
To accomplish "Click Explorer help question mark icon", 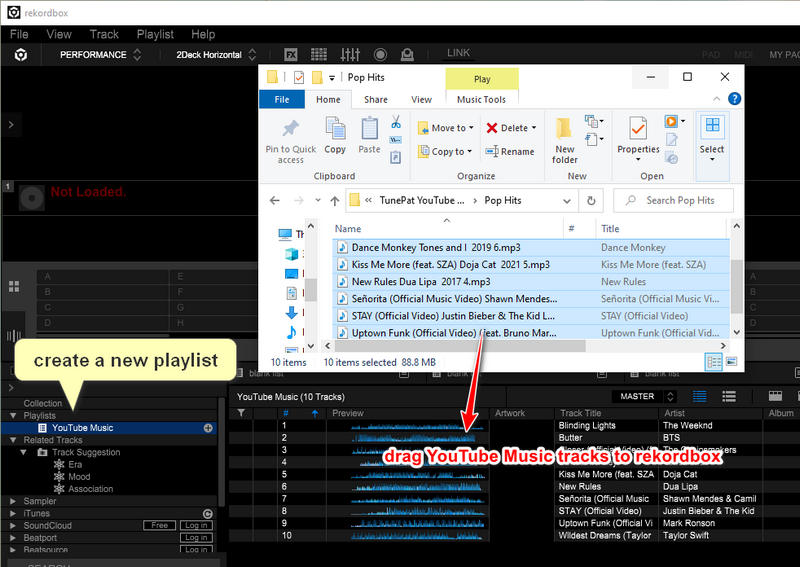I will 734,98.
